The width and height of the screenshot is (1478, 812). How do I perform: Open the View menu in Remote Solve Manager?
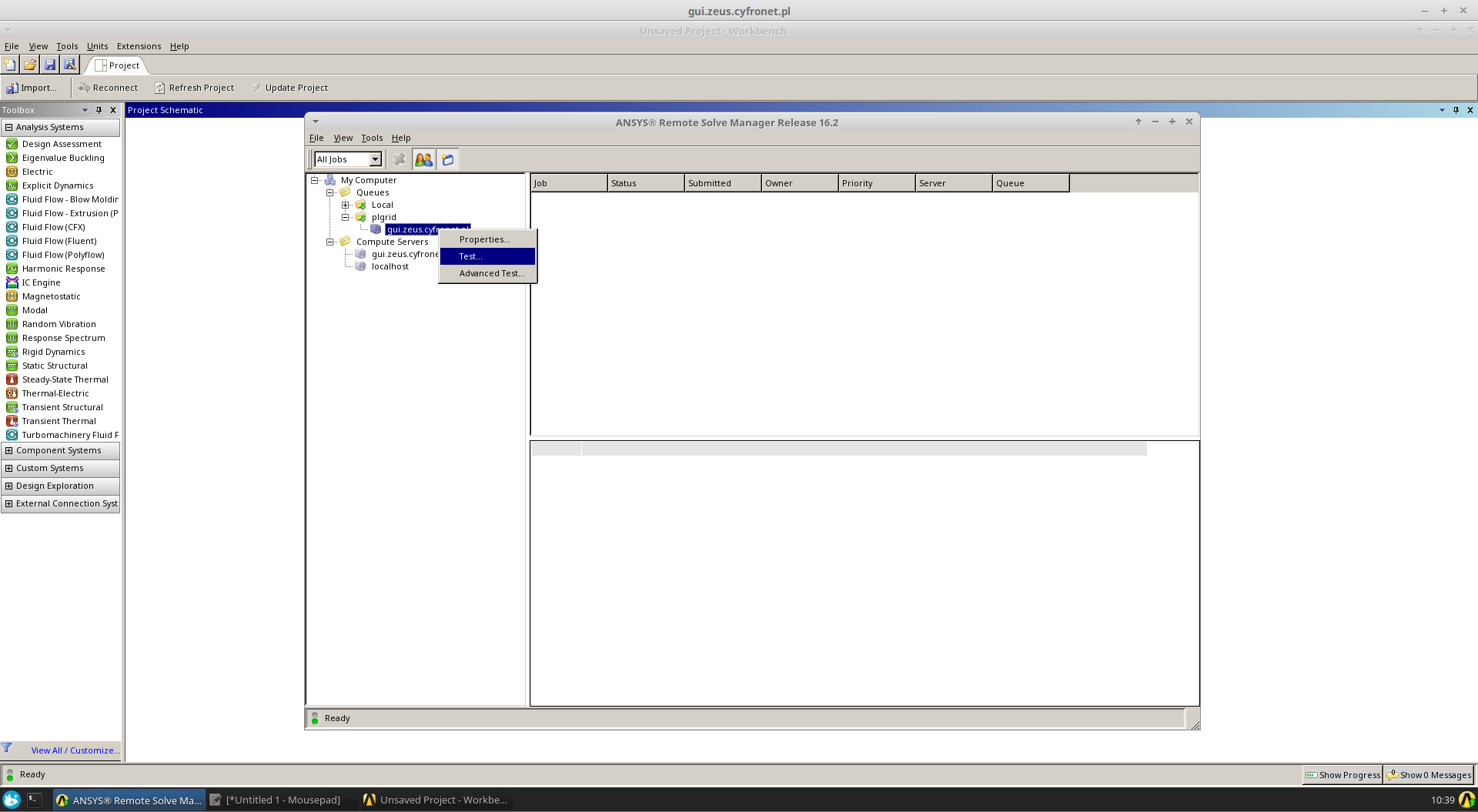pos(343,138)
